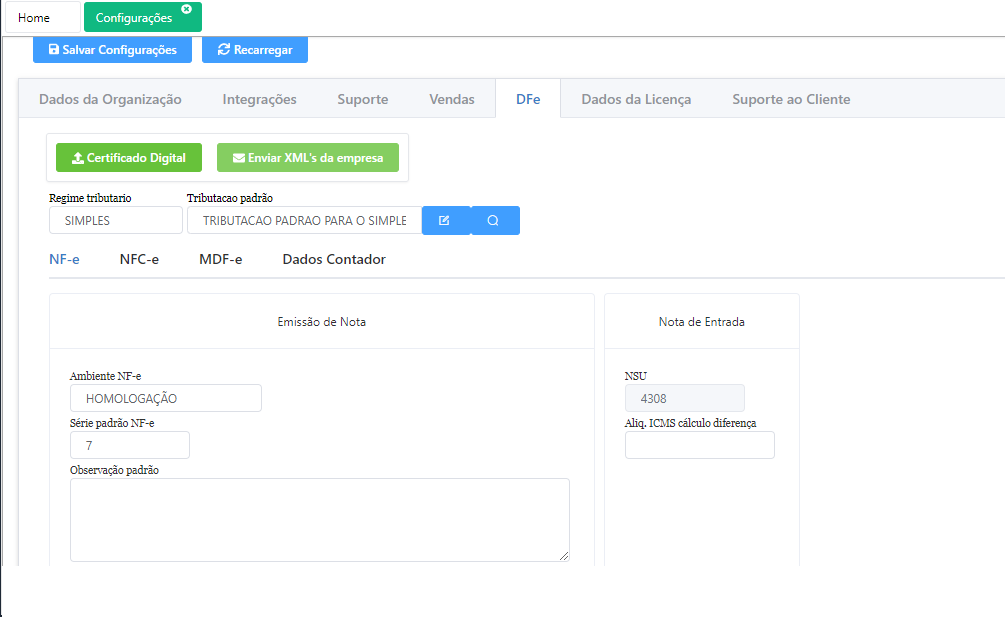
Task: Switch to Dados da Licença tab
Action: 636,99
